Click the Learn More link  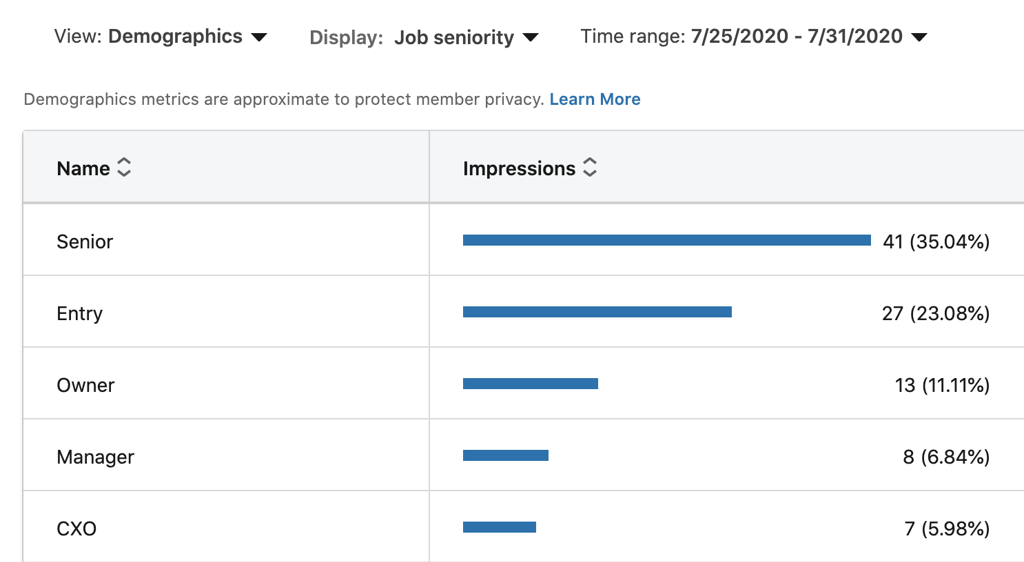(x=595, y=99)
